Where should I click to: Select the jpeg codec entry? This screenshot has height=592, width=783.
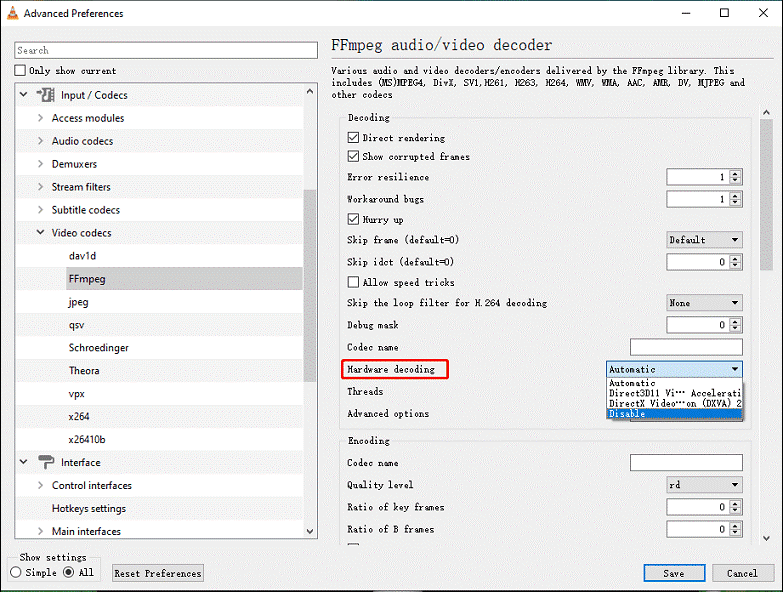pyautogui.click(x=78, y=302)
